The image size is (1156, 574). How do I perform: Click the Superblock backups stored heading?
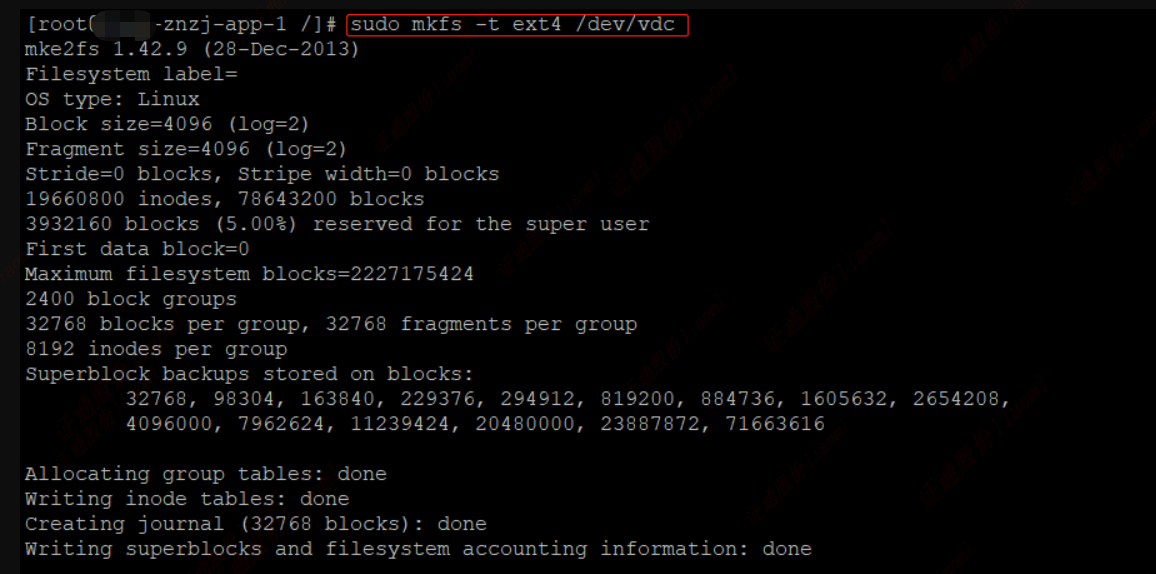(249, 374)
